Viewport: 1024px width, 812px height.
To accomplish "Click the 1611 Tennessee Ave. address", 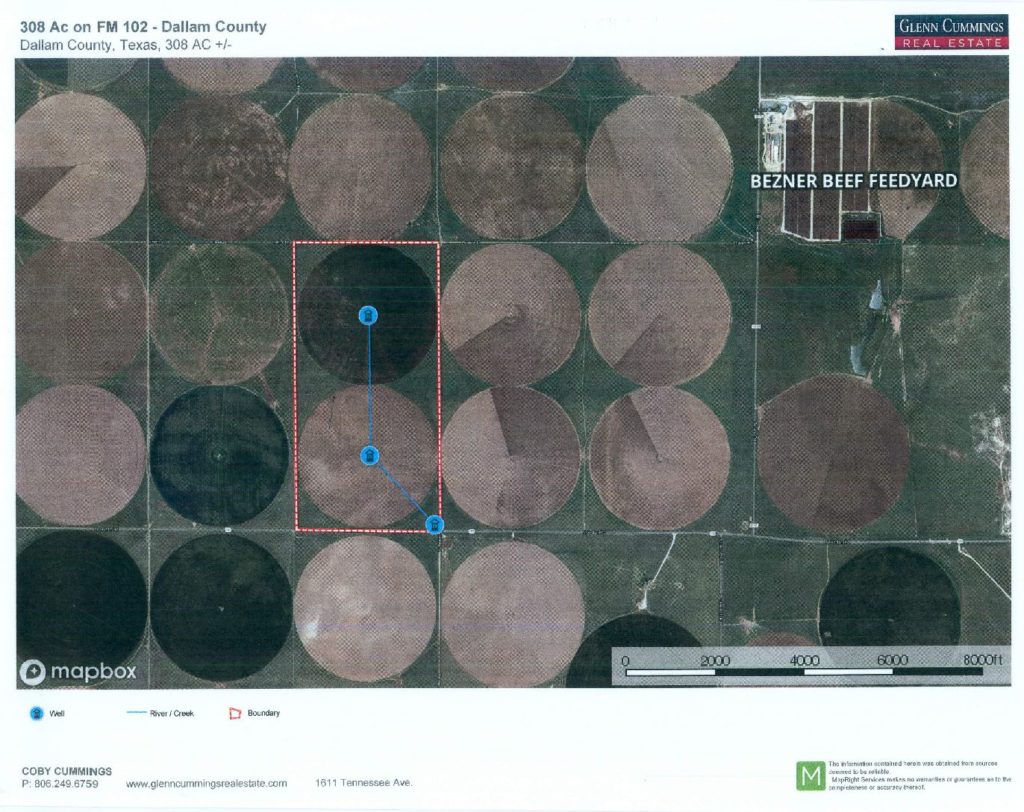I will pos(364,783).
